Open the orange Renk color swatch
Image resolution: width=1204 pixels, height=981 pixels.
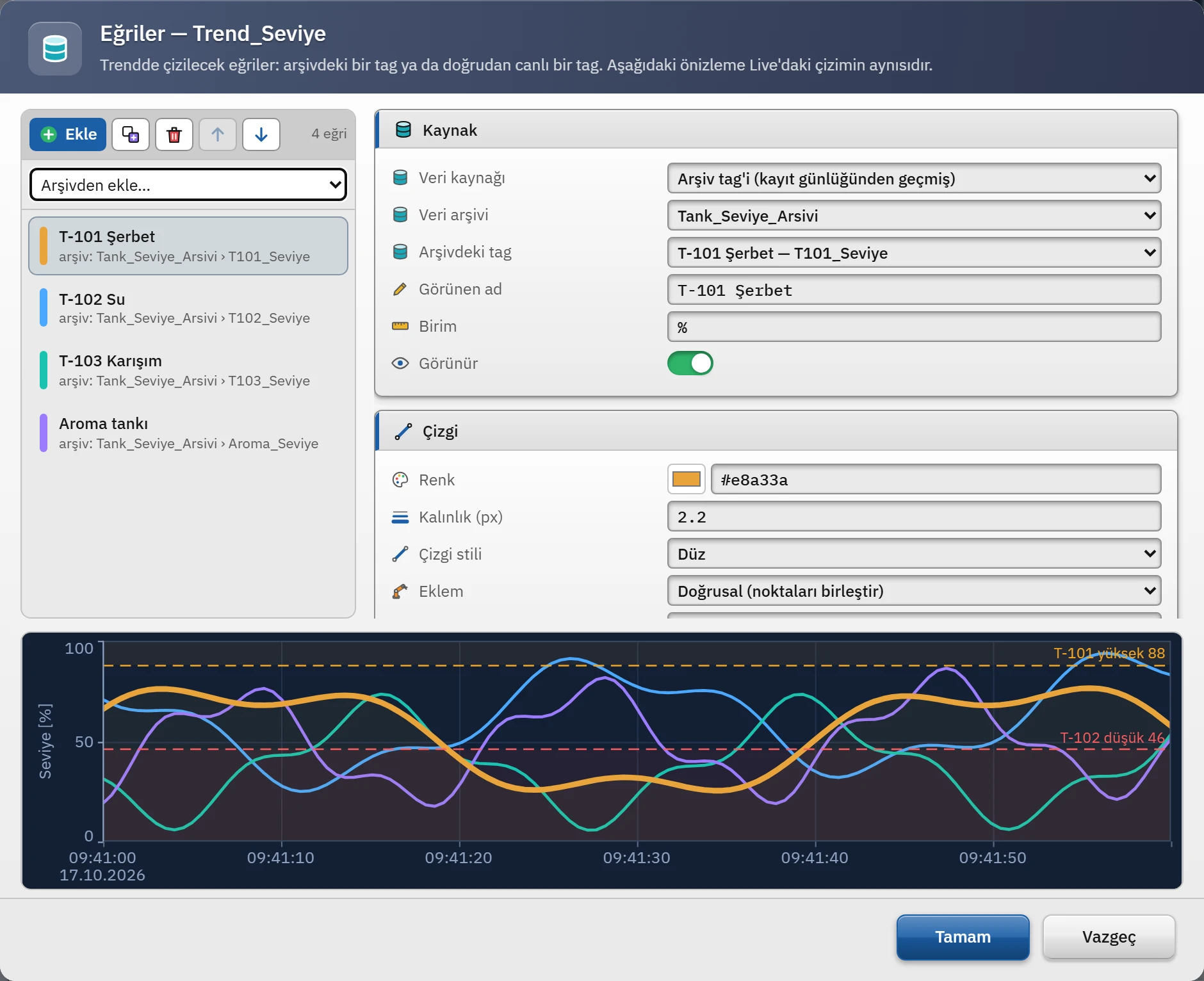click(x=687, y=479)
